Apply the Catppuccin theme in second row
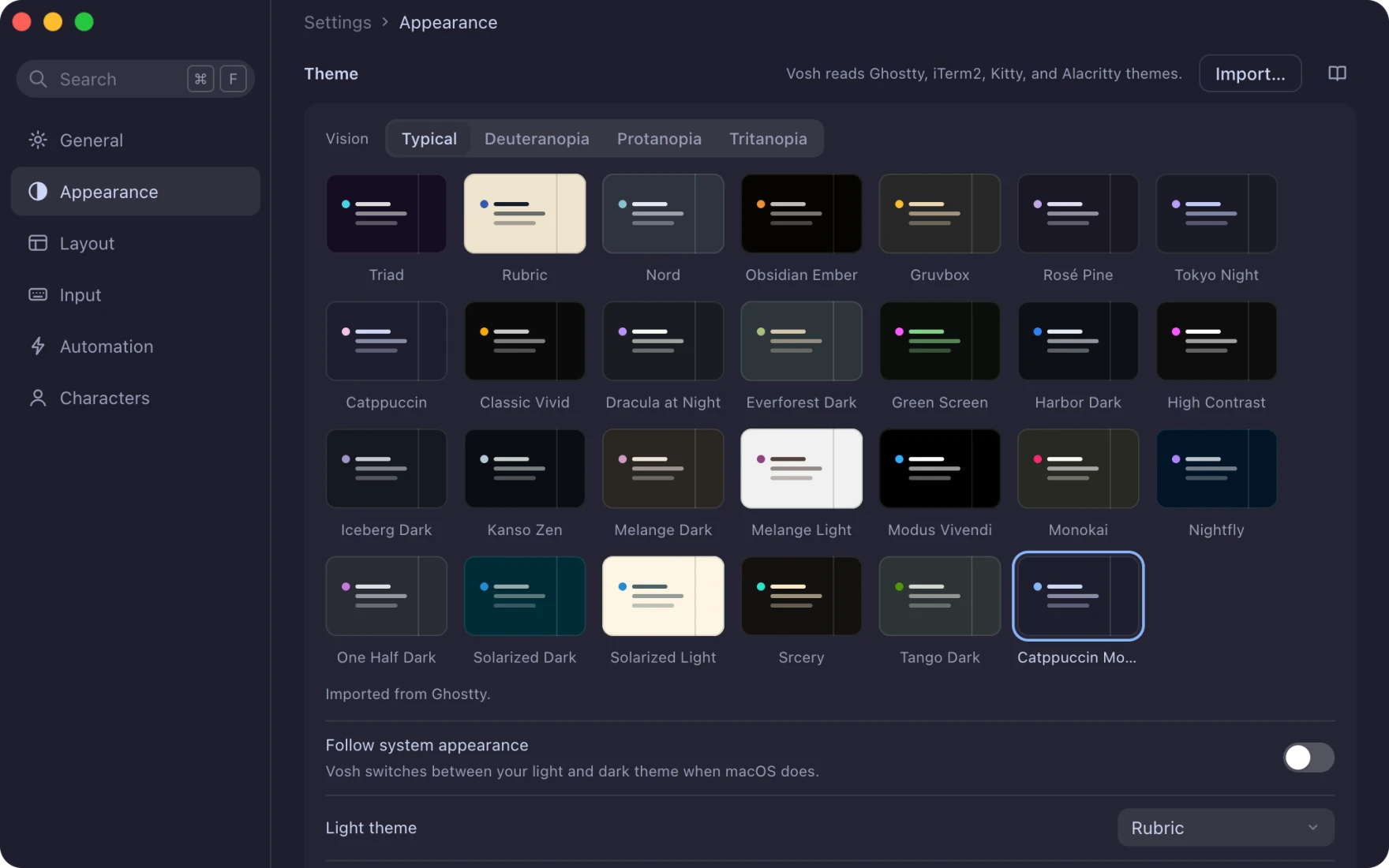 coord(386,341)
